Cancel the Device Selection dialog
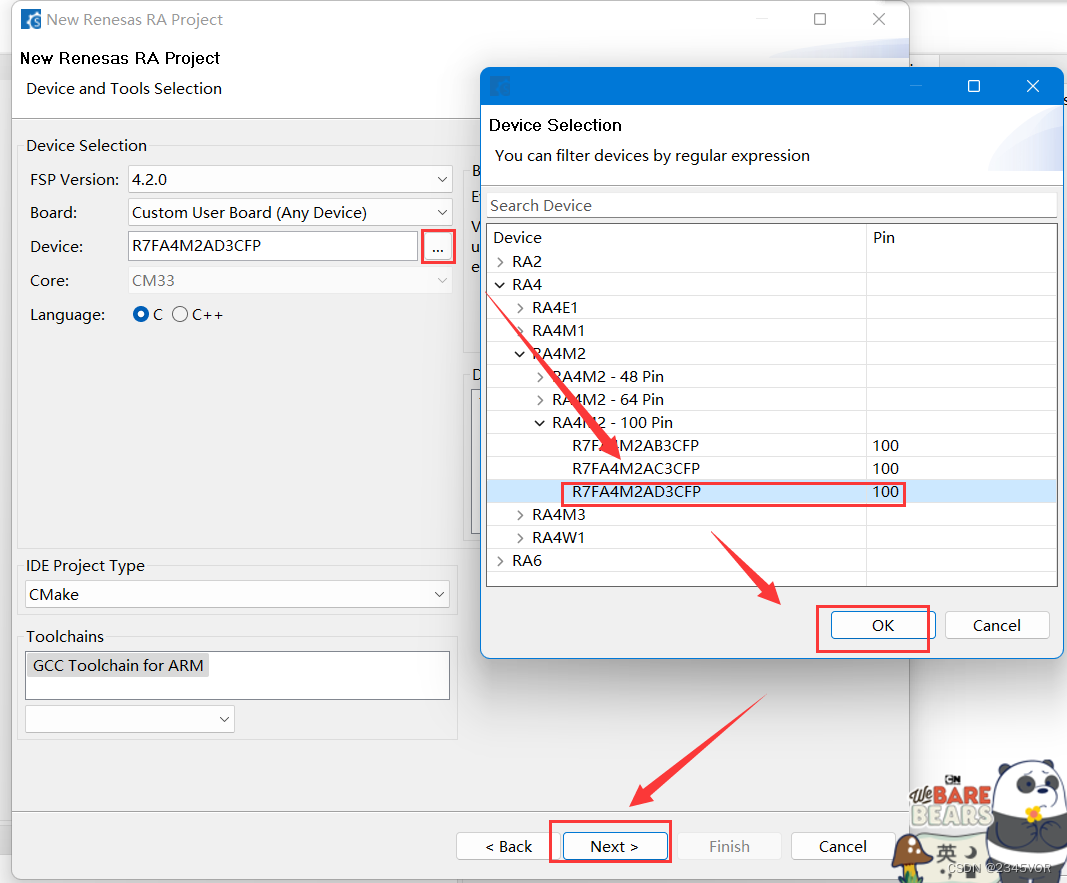 [996, 625]
